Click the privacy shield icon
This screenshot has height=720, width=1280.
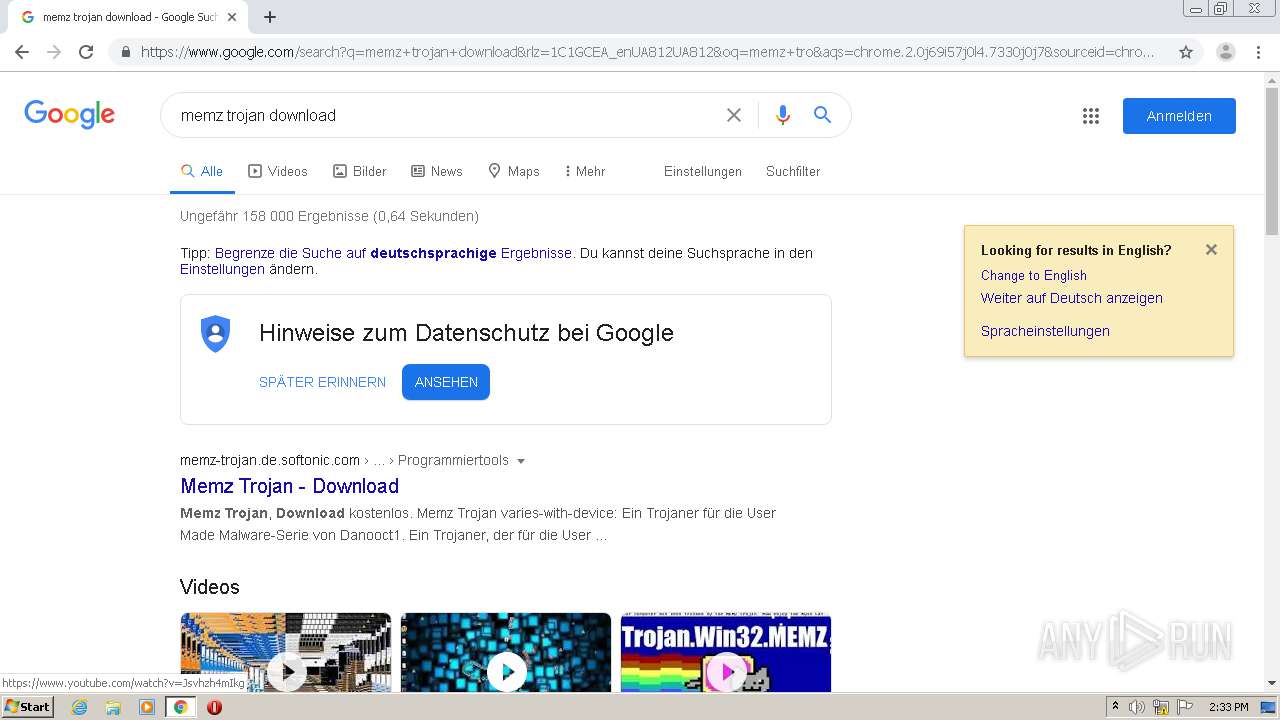pos(216,334)
